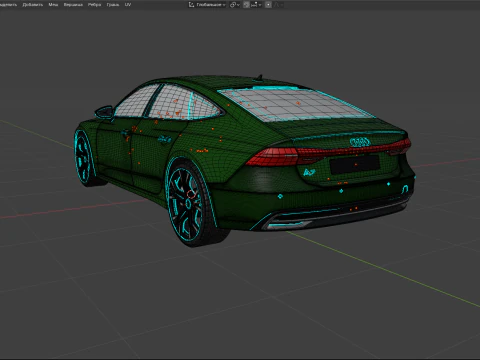Open the Вершина (Vertex) menu
Viewport: 480px width, 360px height.
click(x=73, y=5)
